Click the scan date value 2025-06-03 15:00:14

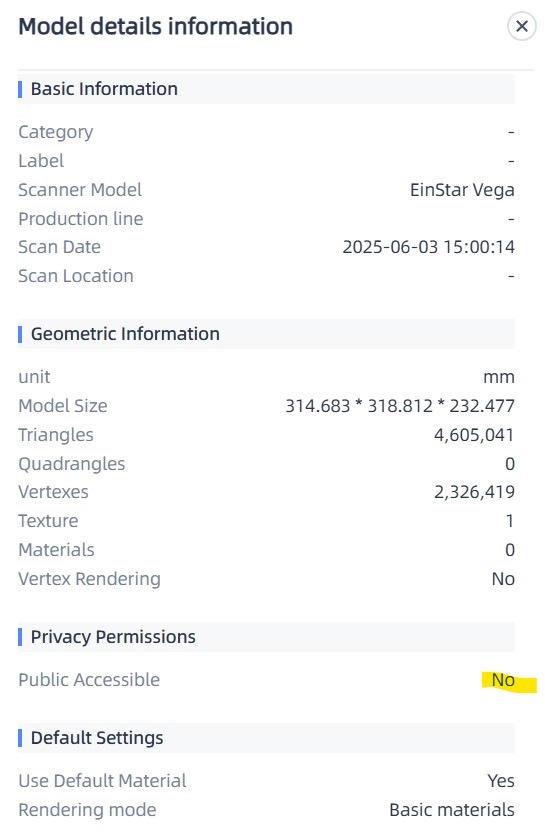pyautogui.click(x=429, y=247)
